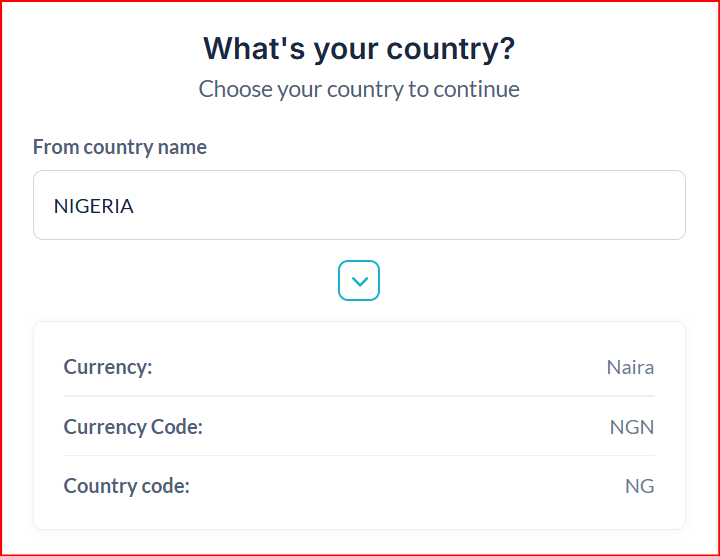The width and height of the screenshot is (720, 556).
Task: Click the "From country name" label
Action: [x=120, y=147]
